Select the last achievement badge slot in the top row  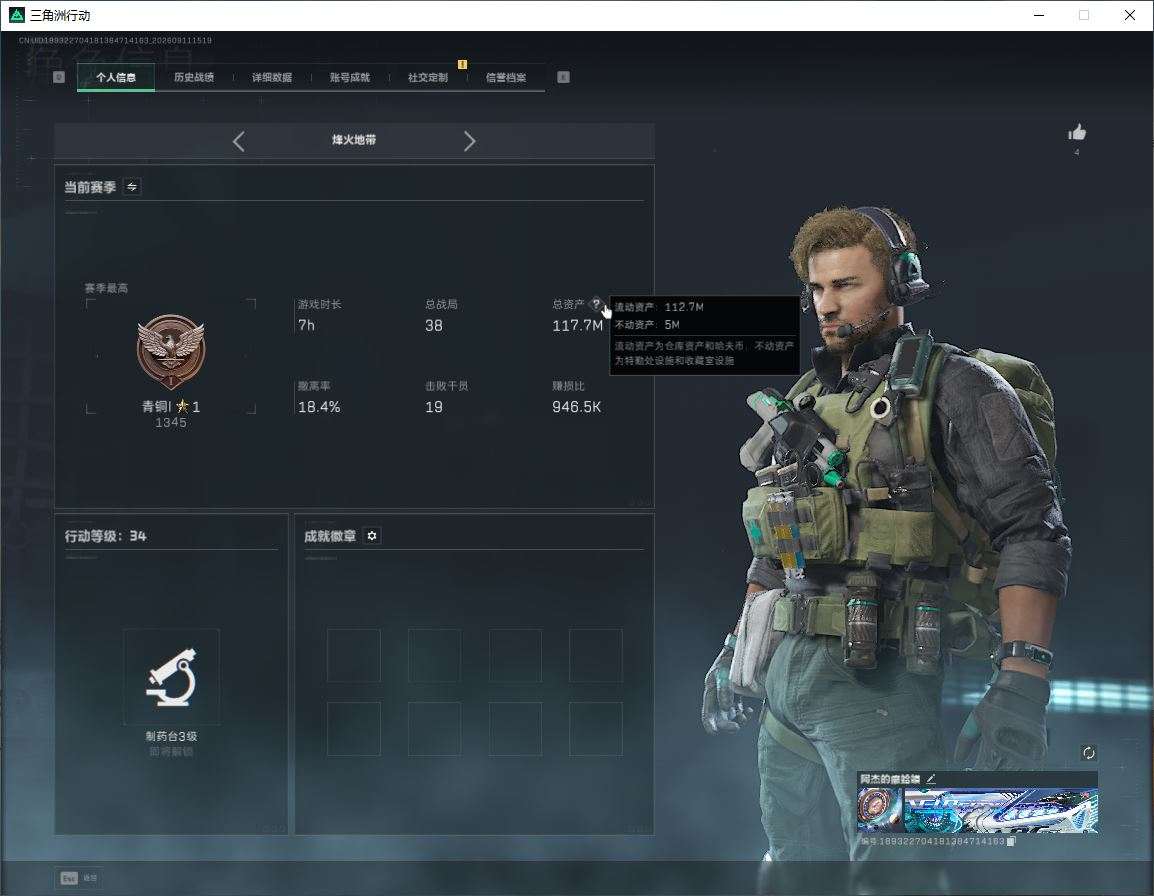[x=595, y=655]
